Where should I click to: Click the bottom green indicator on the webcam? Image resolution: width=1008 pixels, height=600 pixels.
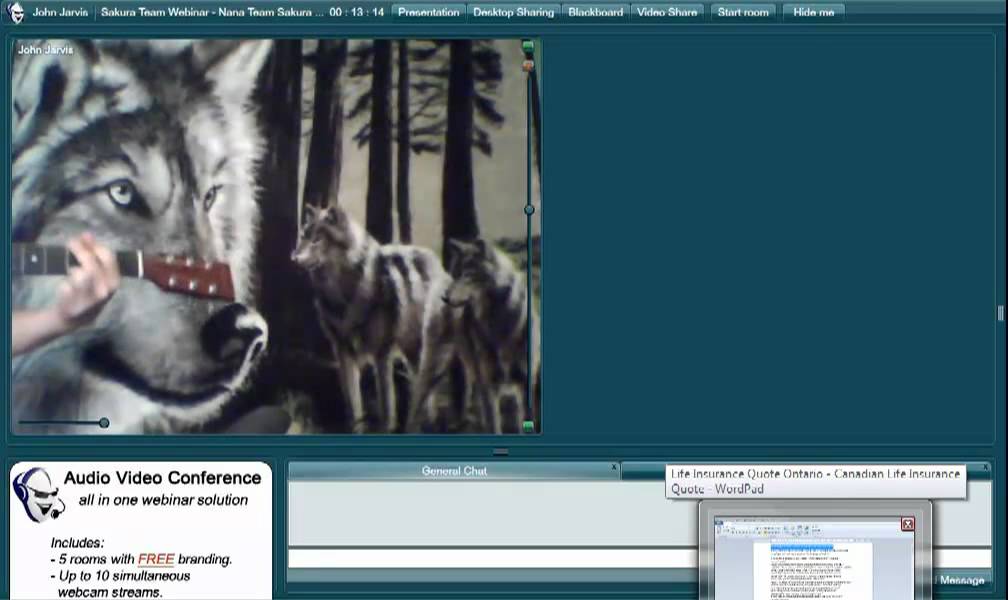click(x=528, y=426)
